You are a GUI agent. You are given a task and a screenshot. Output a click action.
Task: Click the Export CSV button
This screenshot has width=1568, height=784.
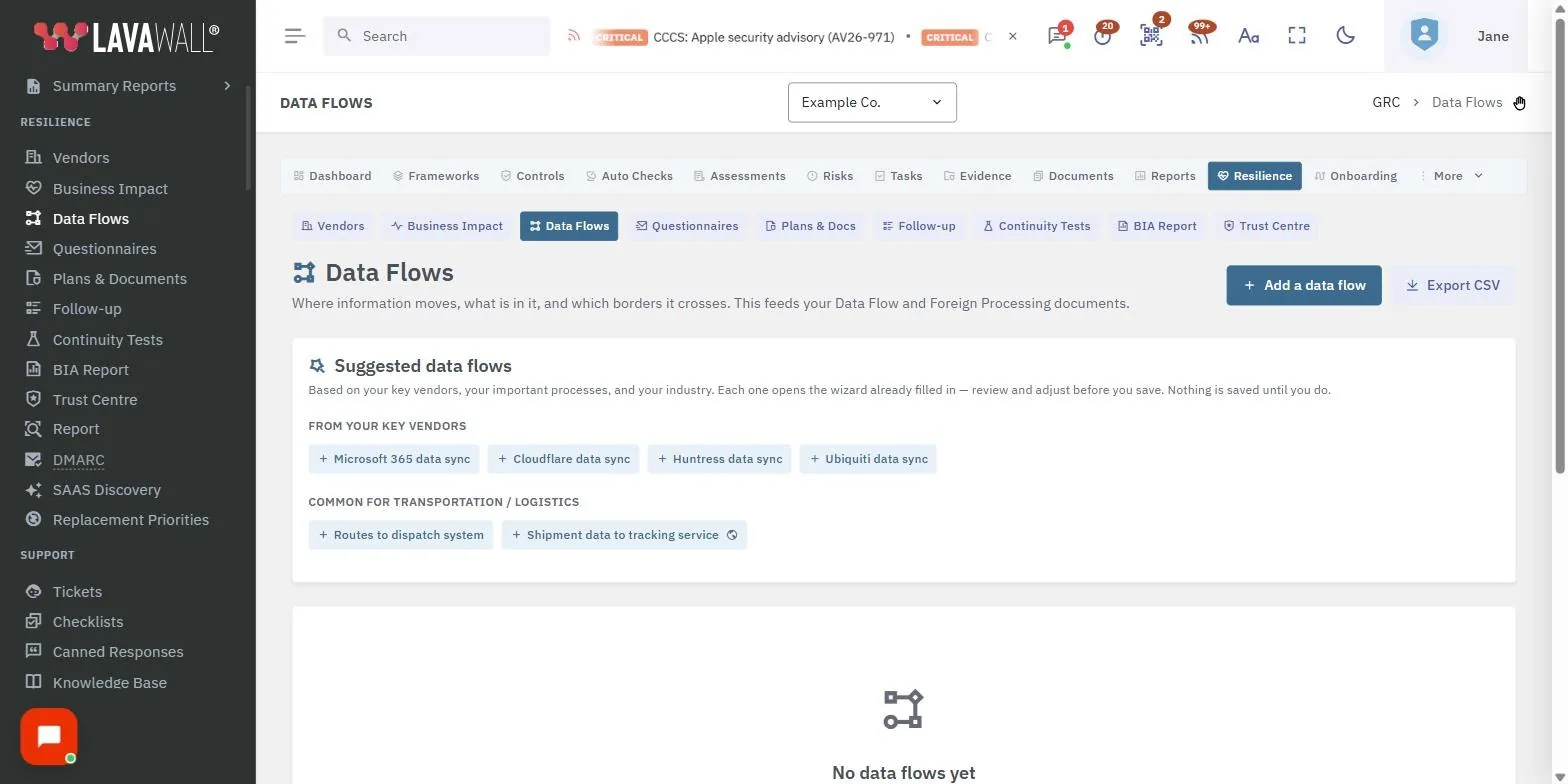pyautogui.click(x=1453, y=285)
